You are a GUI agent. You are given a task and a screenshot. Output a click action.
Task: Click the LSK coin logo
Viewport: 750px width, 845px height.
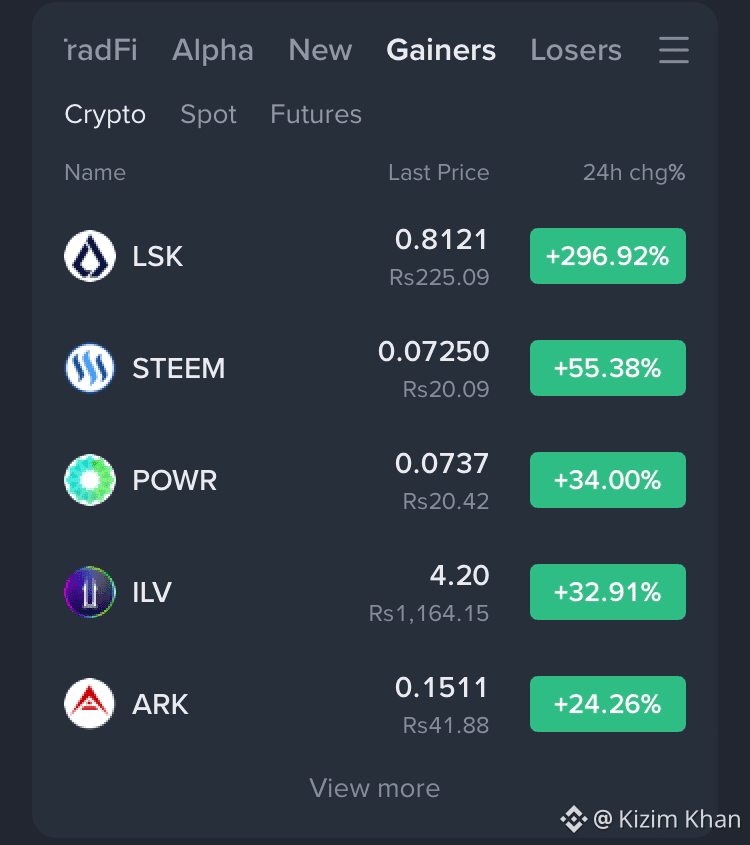pos(90,256)
